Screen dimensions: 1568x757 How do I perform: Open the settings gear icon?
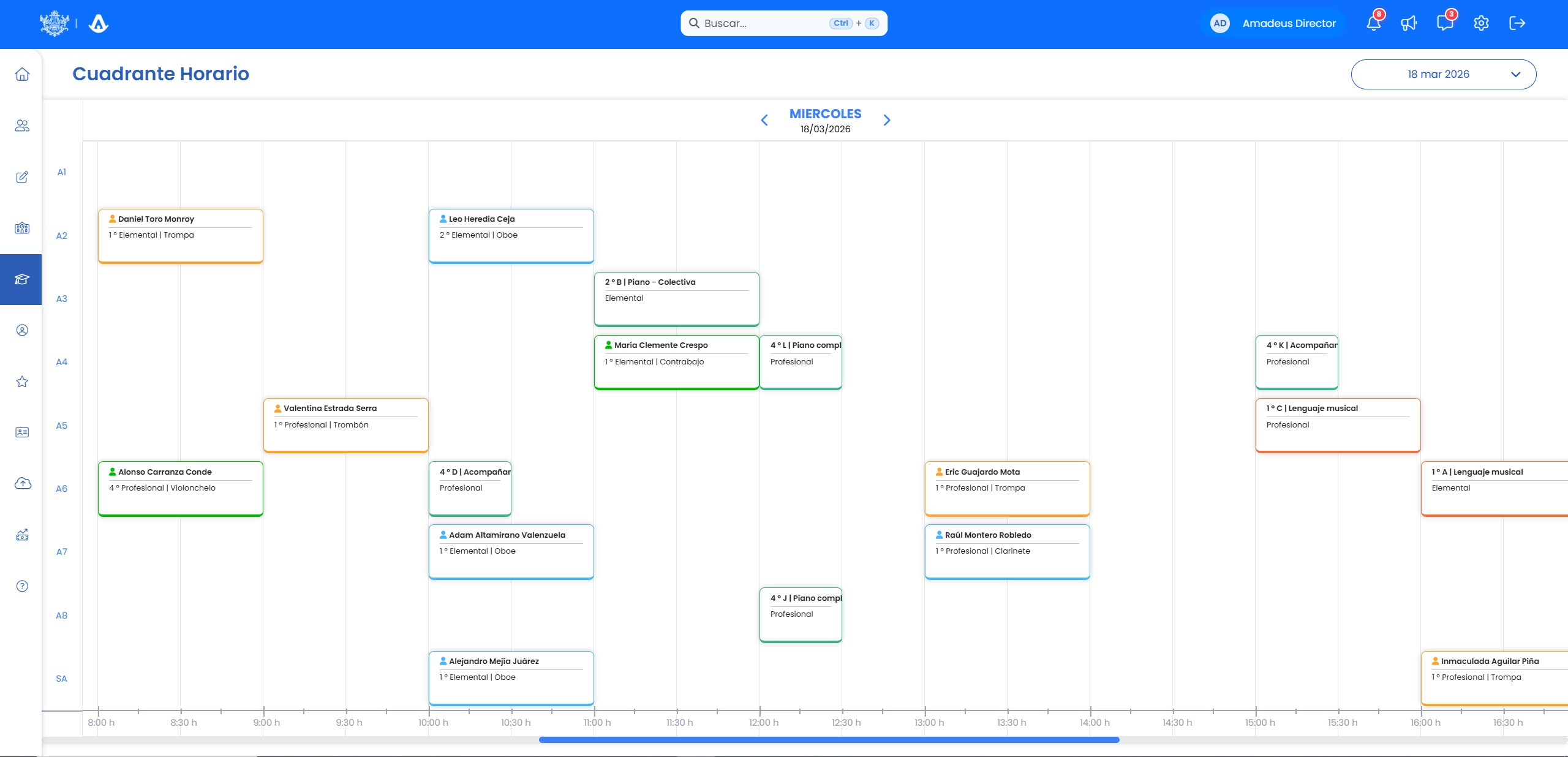click(1481, 23)
